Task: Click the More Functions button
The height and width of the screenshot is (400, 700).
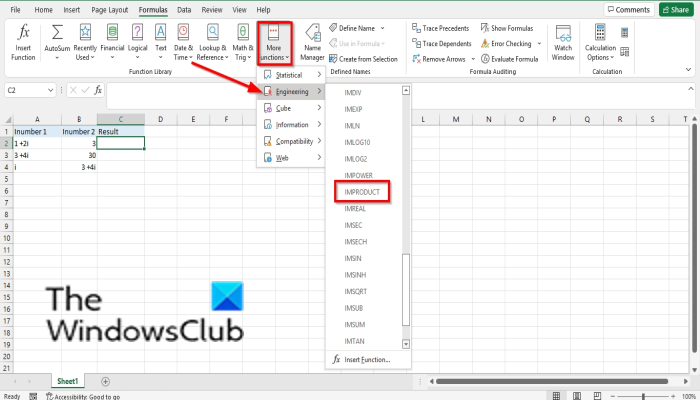Action: (x=274, y=43)
